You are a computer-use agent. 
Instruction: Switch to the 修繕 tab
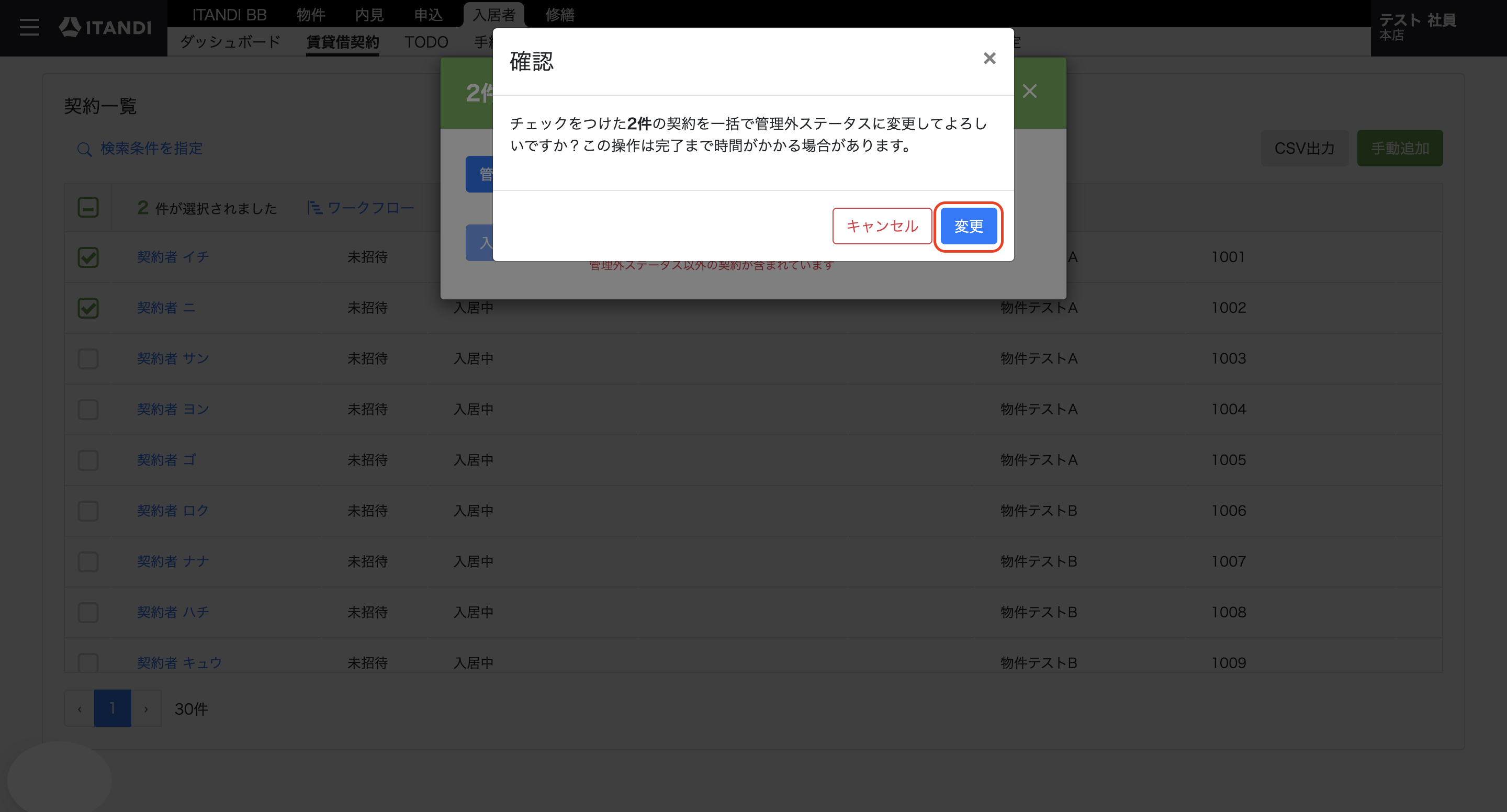560,15
